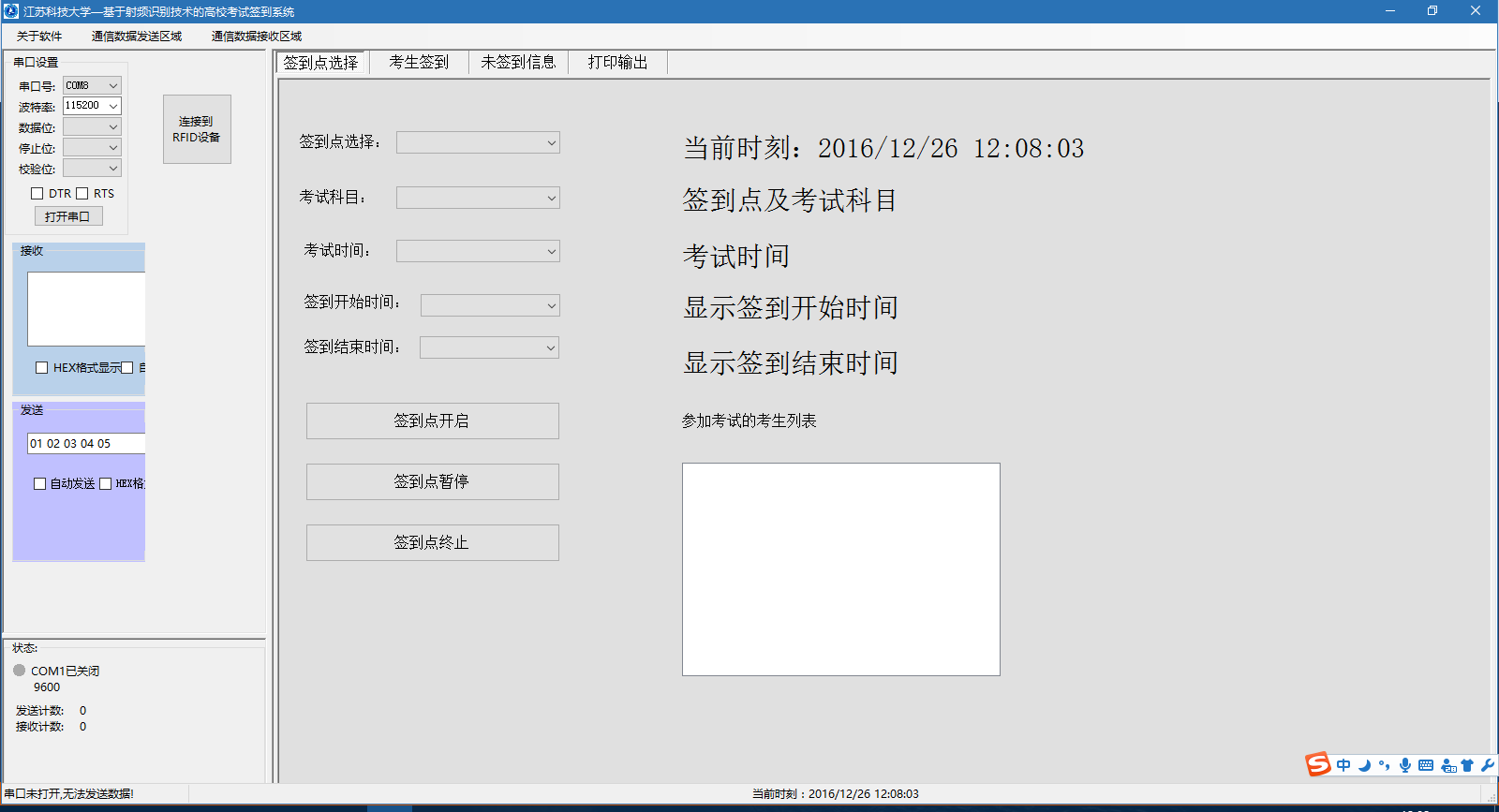Enable the RTS checkbox
Screen dimensions: 1499x812
click(82, 194)
